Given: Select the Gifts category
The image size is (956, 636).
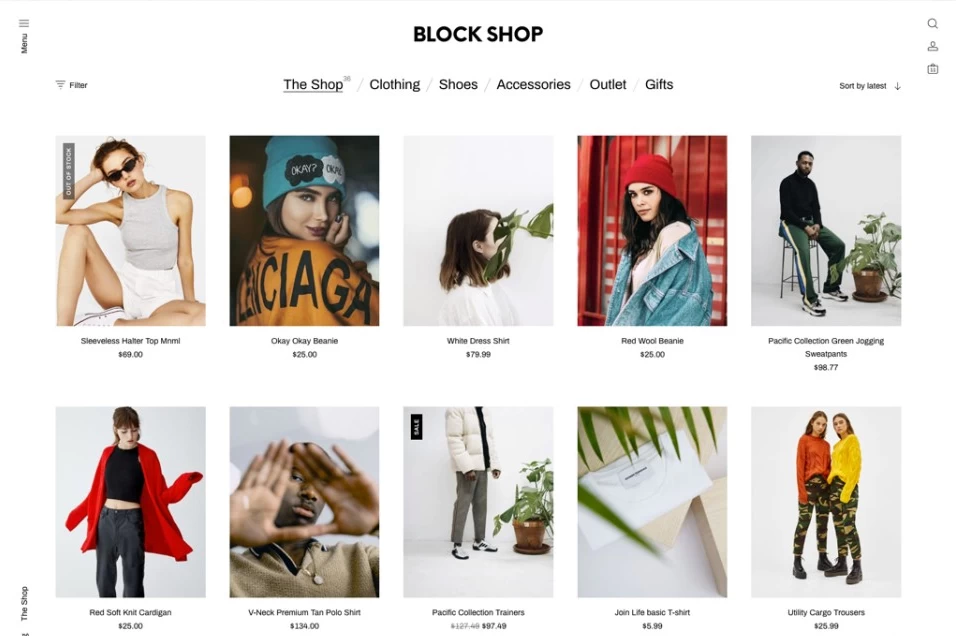Looking at the screenshot, I should [658, 84].
